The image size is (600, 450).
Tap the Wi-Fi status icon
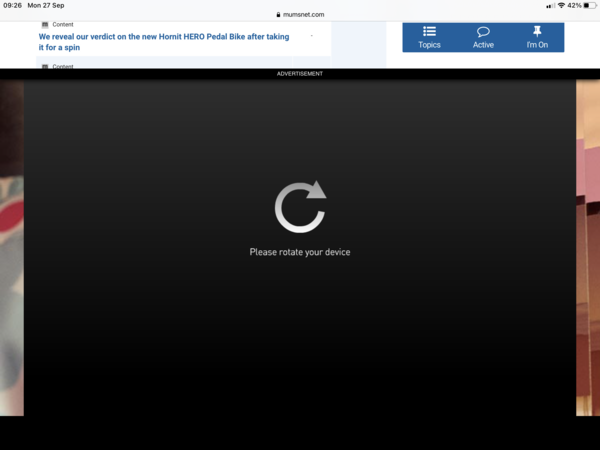[561, 5]
